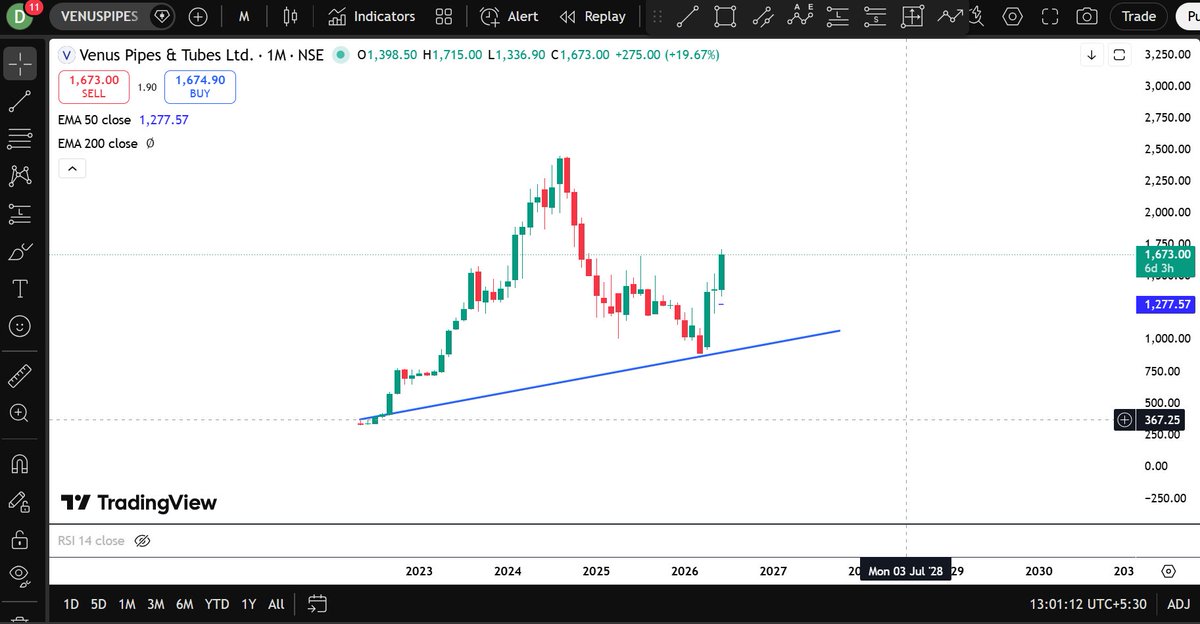The image size is (1200, 624).
Task: Toggle ADJ adjusted data button
Action: pyautogui.click(x=1177, y=604)
